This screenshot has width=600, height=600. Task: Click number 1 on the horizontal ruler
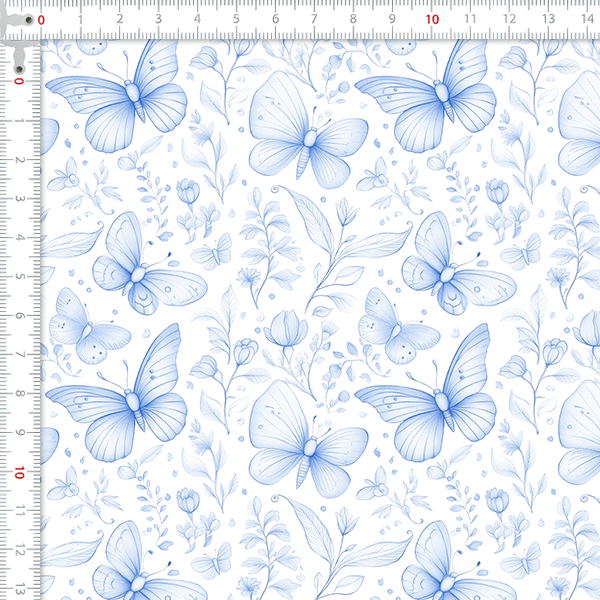[x=80, y=19]
